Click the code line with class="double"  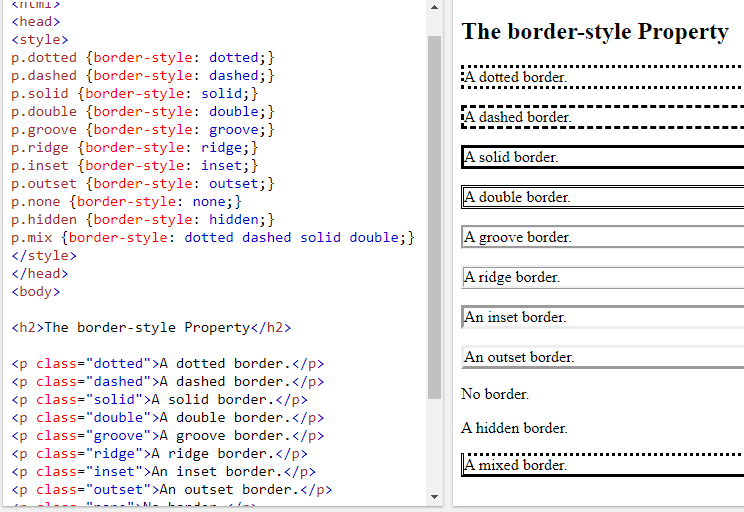pyautogui.click(x=167, y=418)
